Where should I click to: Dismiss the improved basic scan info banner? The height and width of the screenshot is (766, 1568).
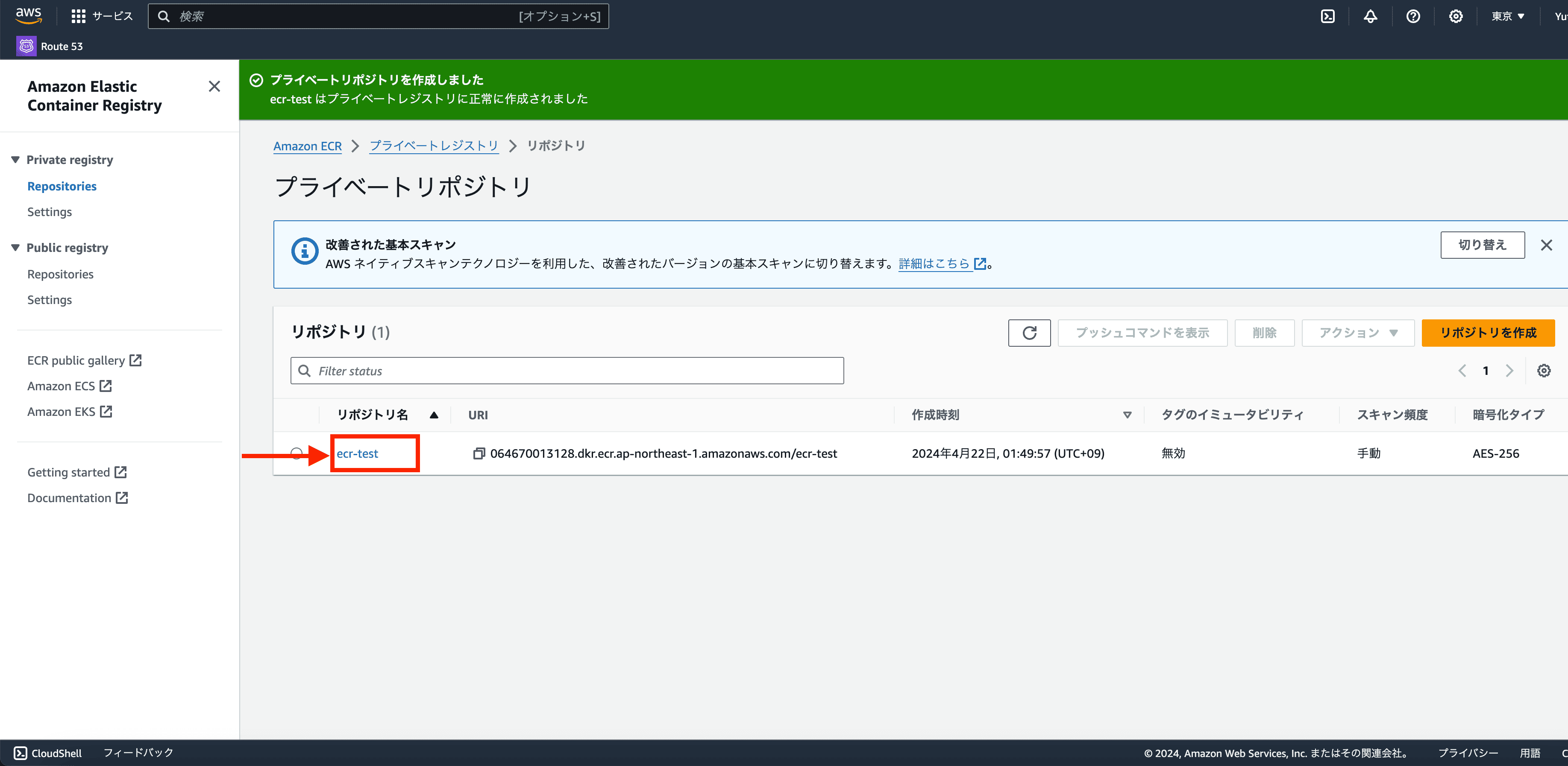(x=1546, y=245)
